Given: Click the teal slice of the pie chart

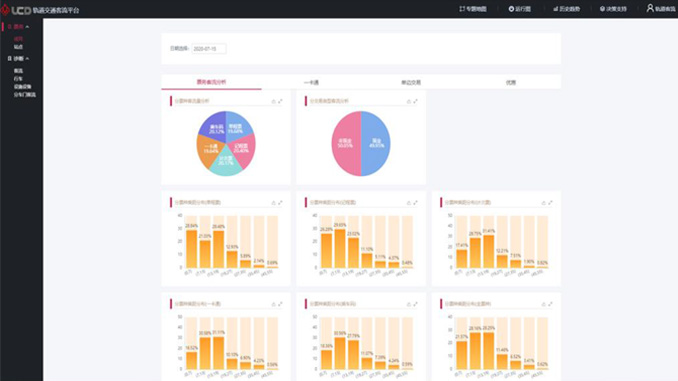Looking at the screenshot, I should (226, 161).
